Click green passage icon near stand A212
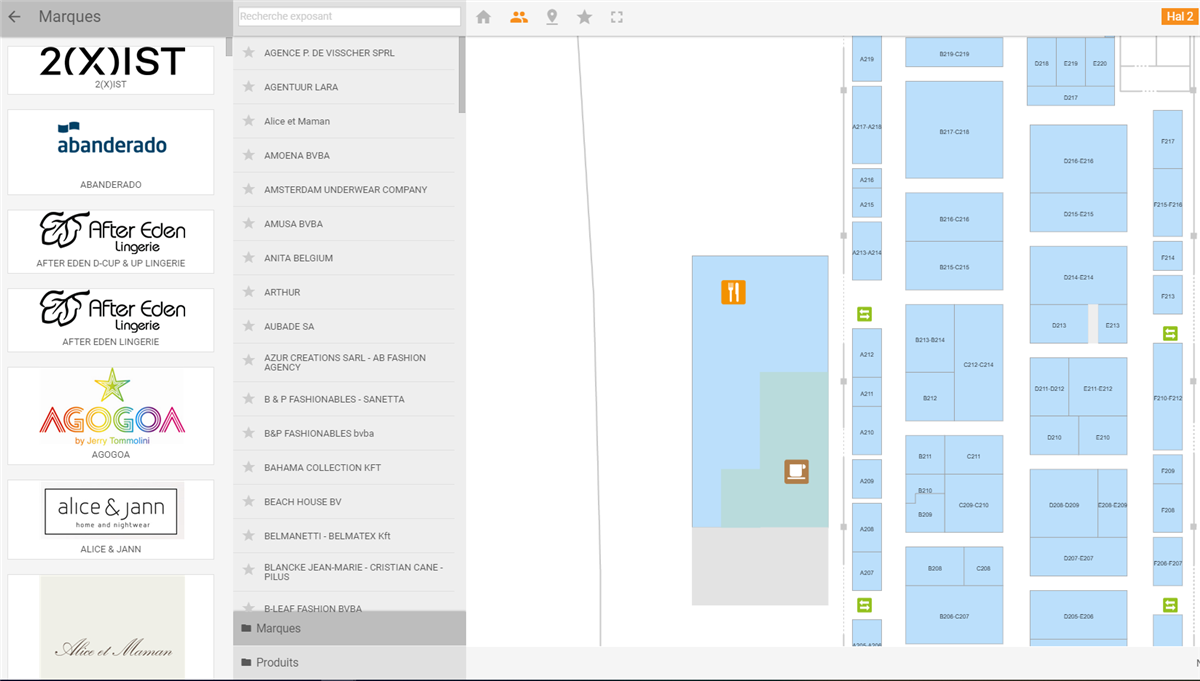The image size is (1200, 681). (865, 314)
